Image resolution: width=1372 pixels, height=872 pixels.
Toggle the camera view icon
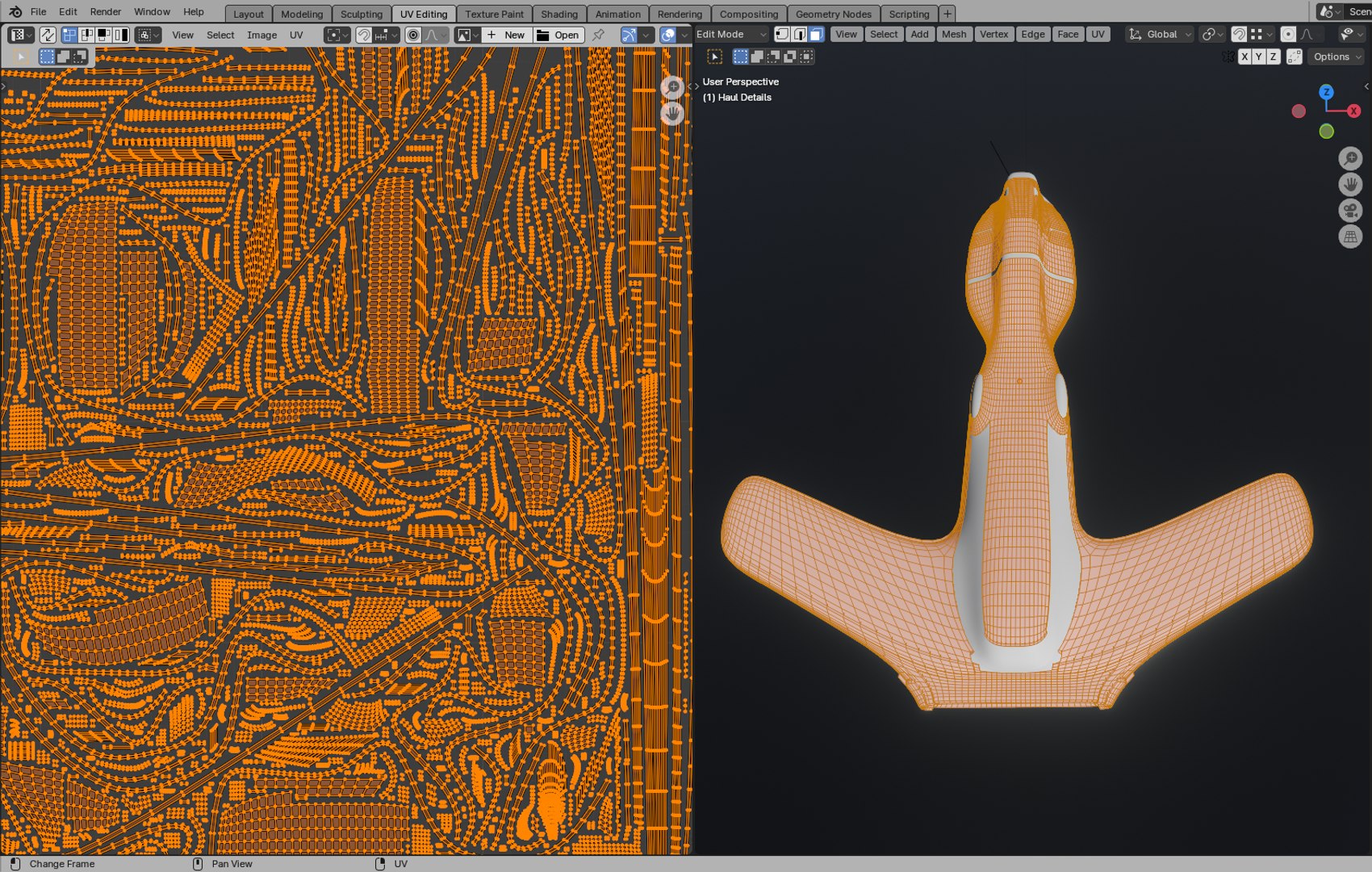[x=1350, y=211]
